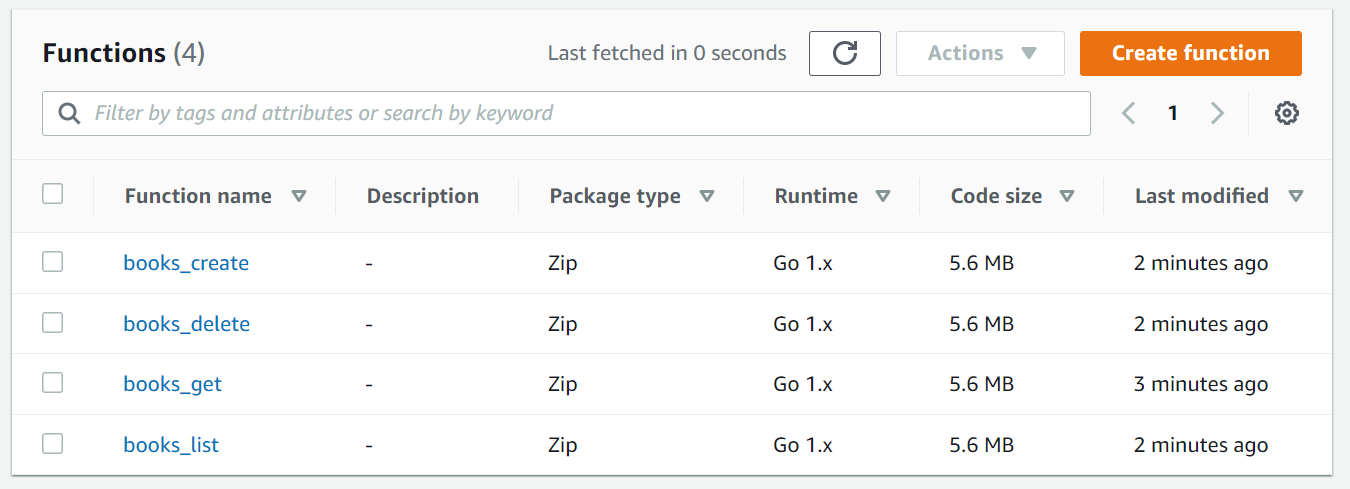Open the books_create function link

[186, 264]
